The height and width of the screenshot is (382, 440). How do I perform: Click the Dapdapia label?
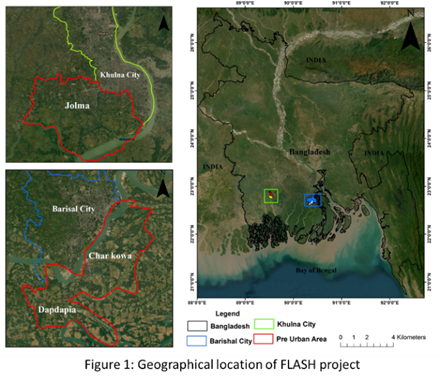click(x=57, y=310)
